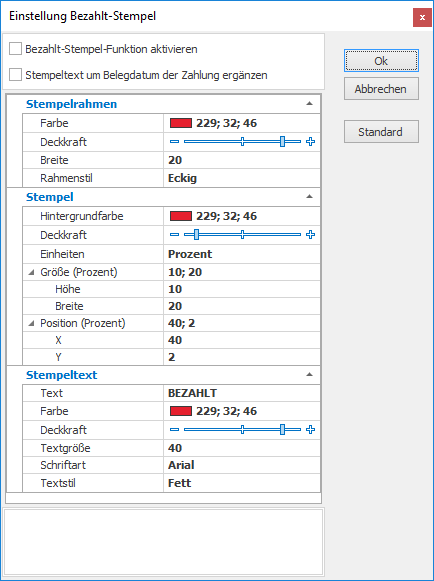Click Stempel Deckkraft slider handle
The image size is (434, 581).
(x=196, y=235)
